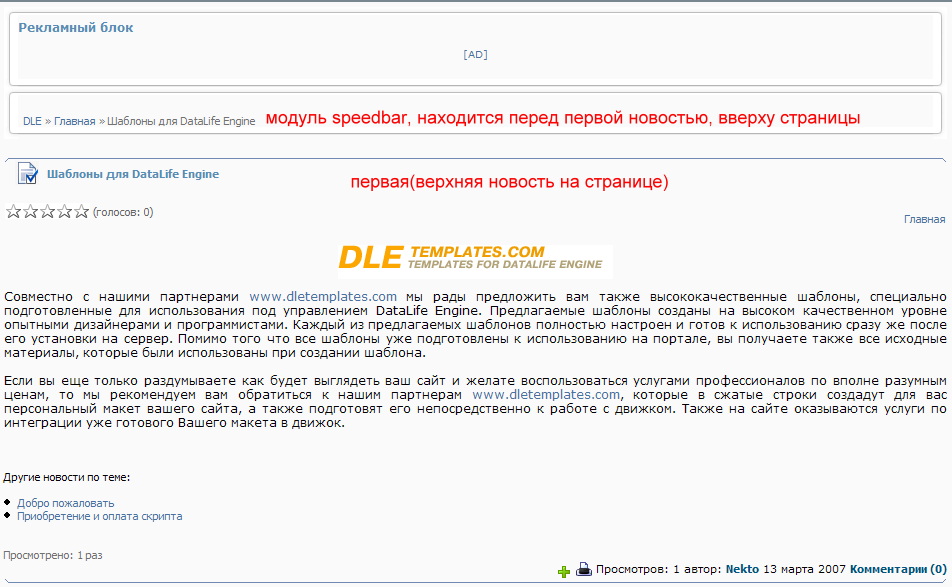Viewport: 952px width, 587px height.
Task: Open the Главная category link under the title
Action: click(924, 219)
